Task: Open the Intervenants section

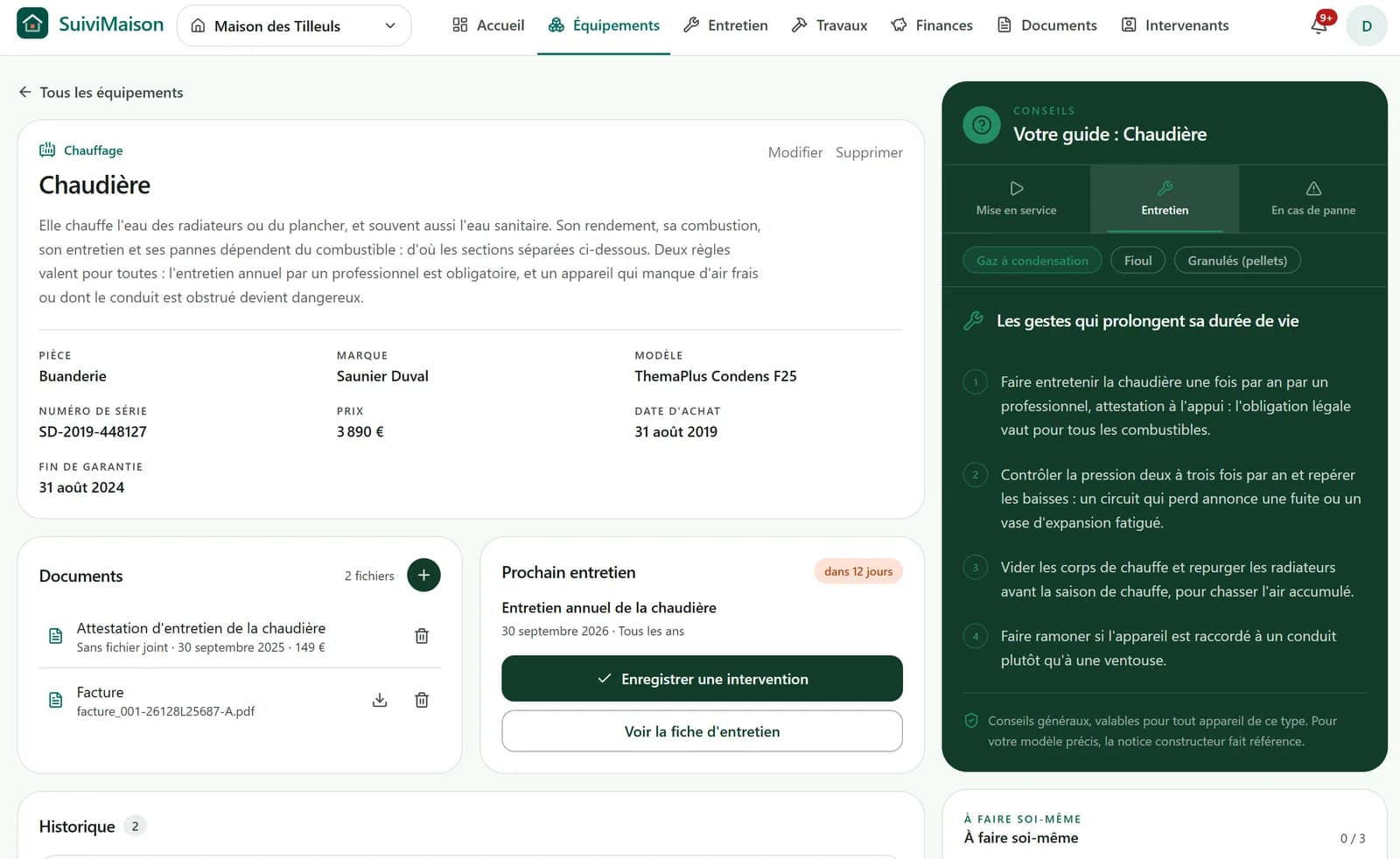Action: click(x=1175, y=25)
